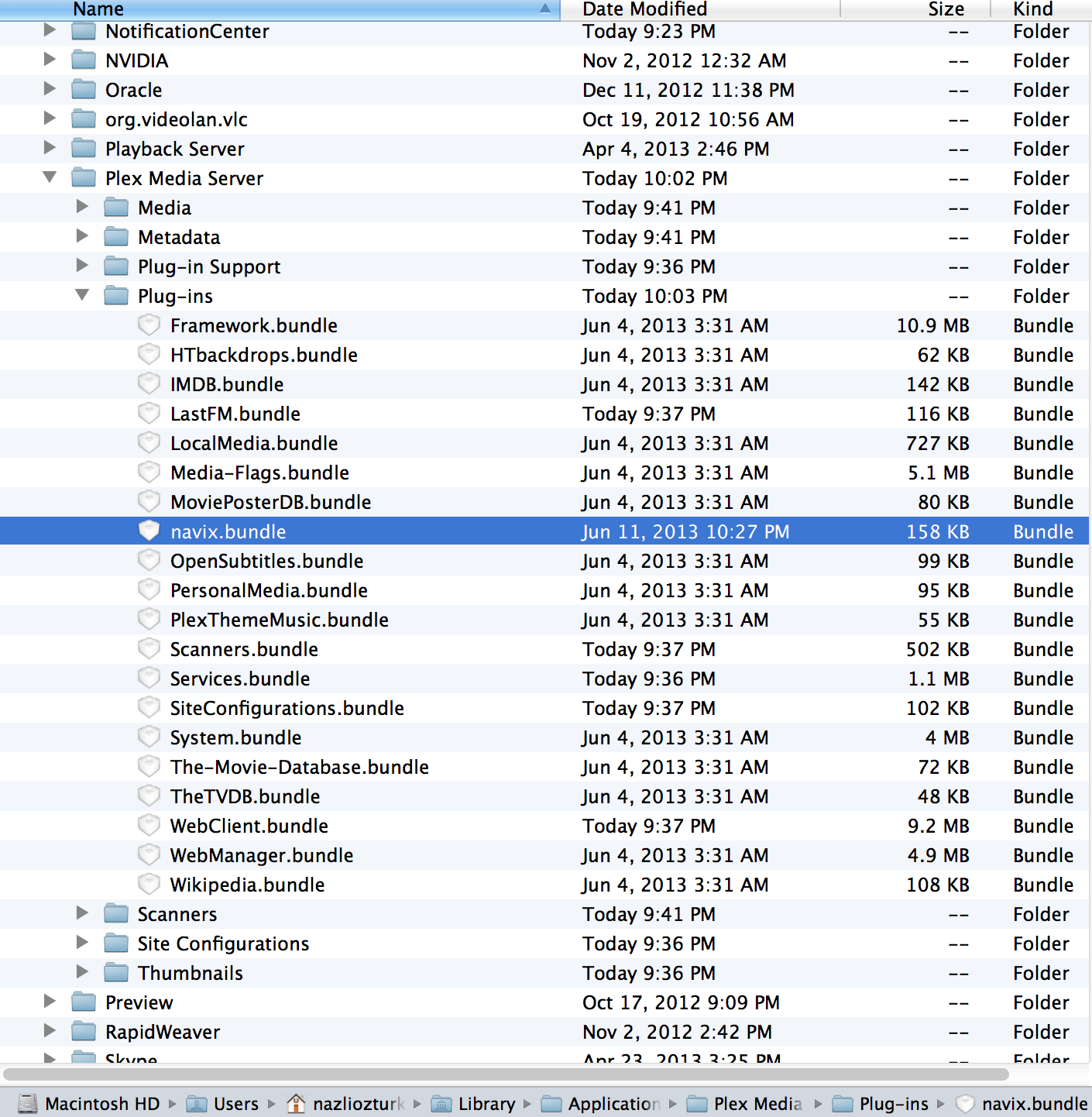Select the Wikipedia.bundle file name
The width and height of the screenshot is (1092, 1117).
(247, 885)
